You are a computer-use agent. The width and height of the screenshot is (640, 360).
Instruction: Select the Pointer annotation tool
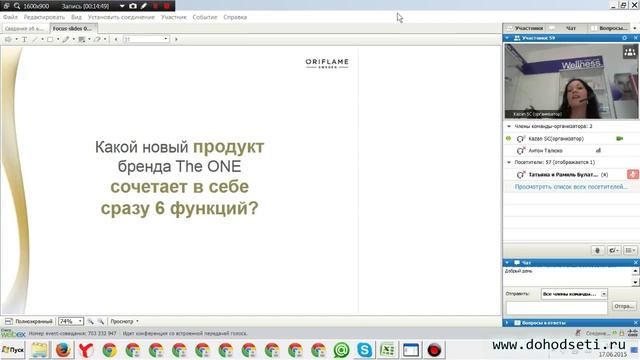point(8,40)
